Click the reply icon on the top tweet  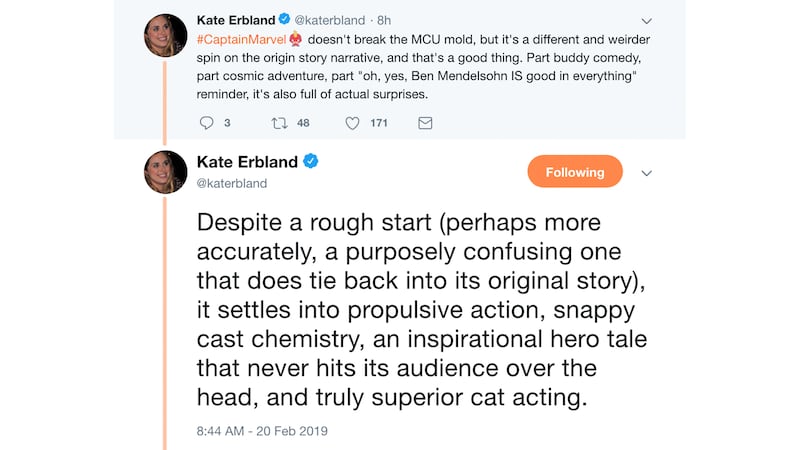(x=207, y=123)
